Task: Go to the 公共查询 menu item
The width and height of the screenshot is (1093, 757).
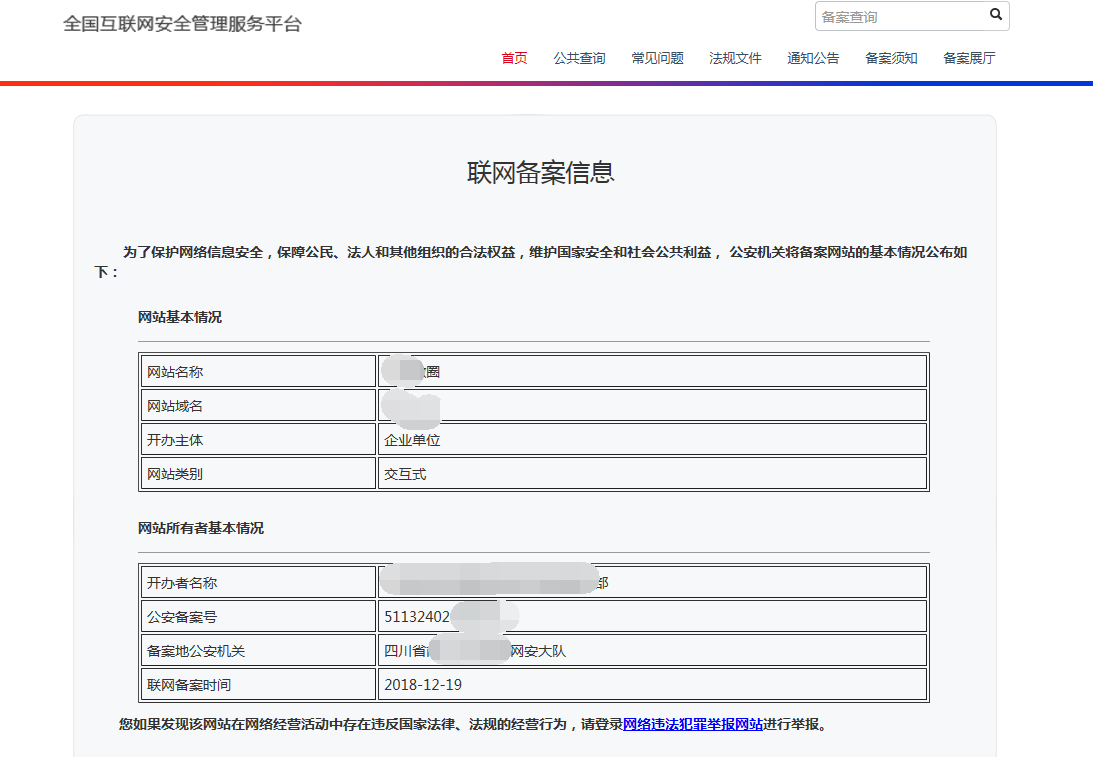Action: click(x=579, y=58)
